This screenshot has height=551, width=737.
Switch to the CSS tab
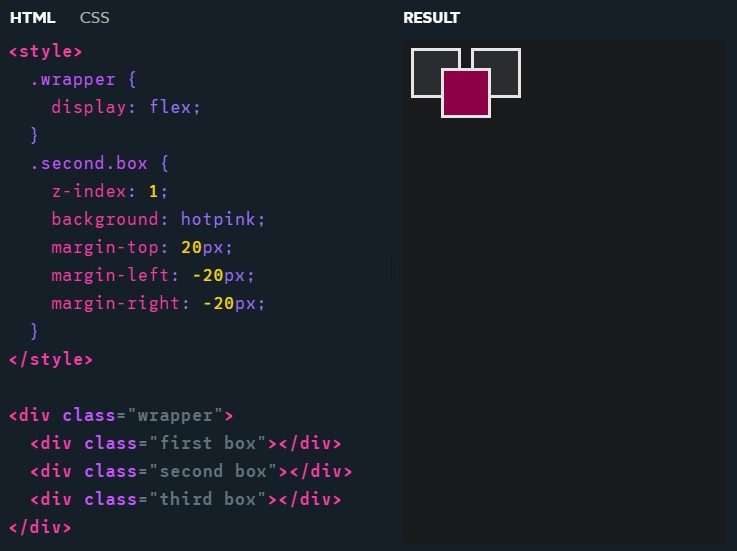(x=94, y=18)
